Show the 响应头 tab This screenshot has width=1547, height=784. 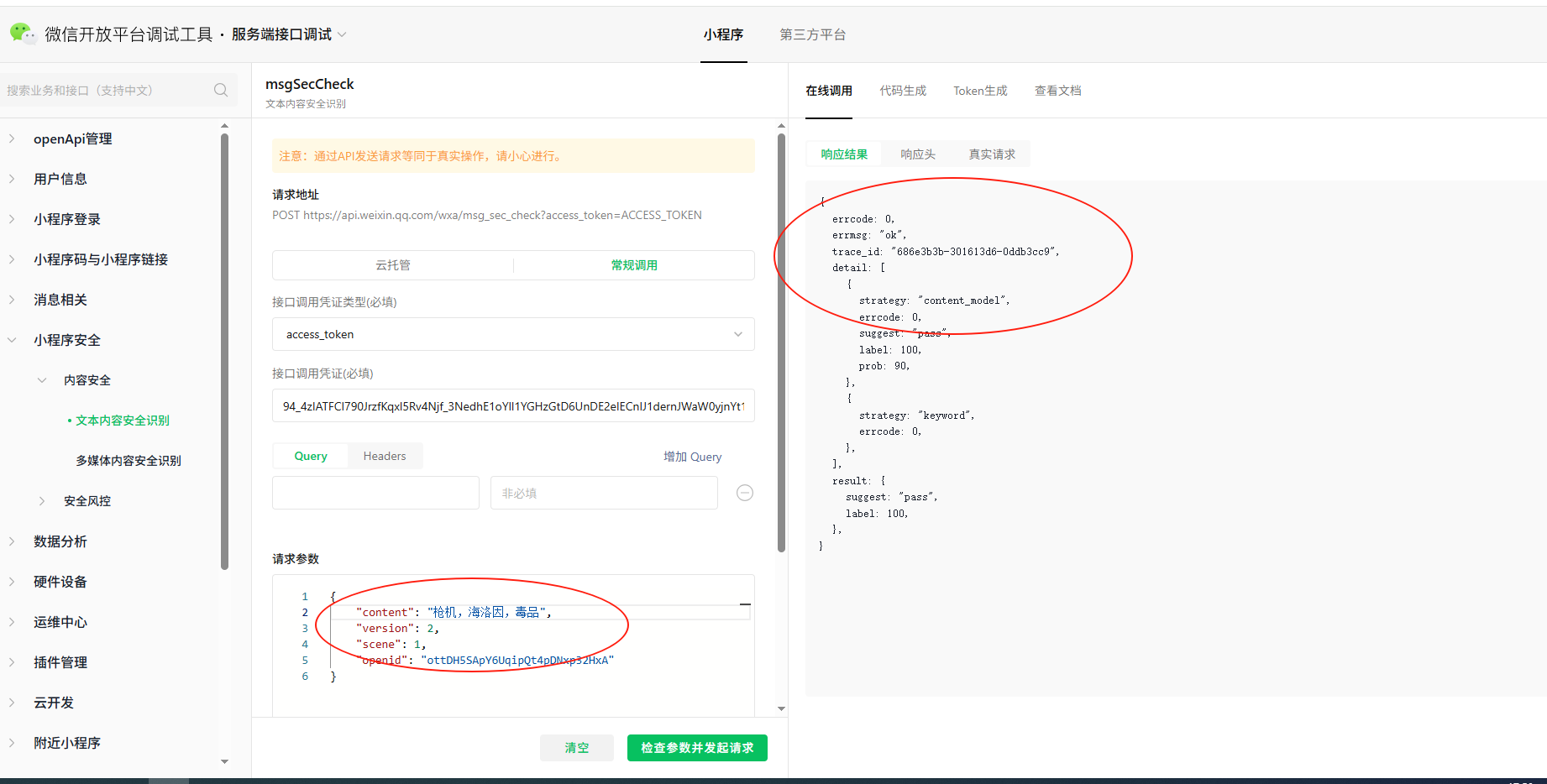click(x=918, y=154)
